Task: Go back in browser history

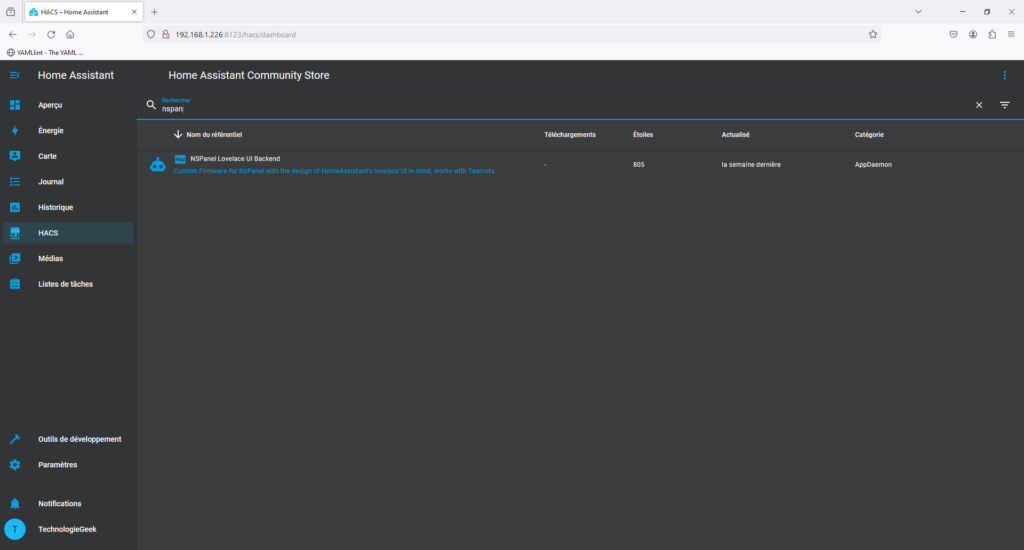Action: (13, 35)
